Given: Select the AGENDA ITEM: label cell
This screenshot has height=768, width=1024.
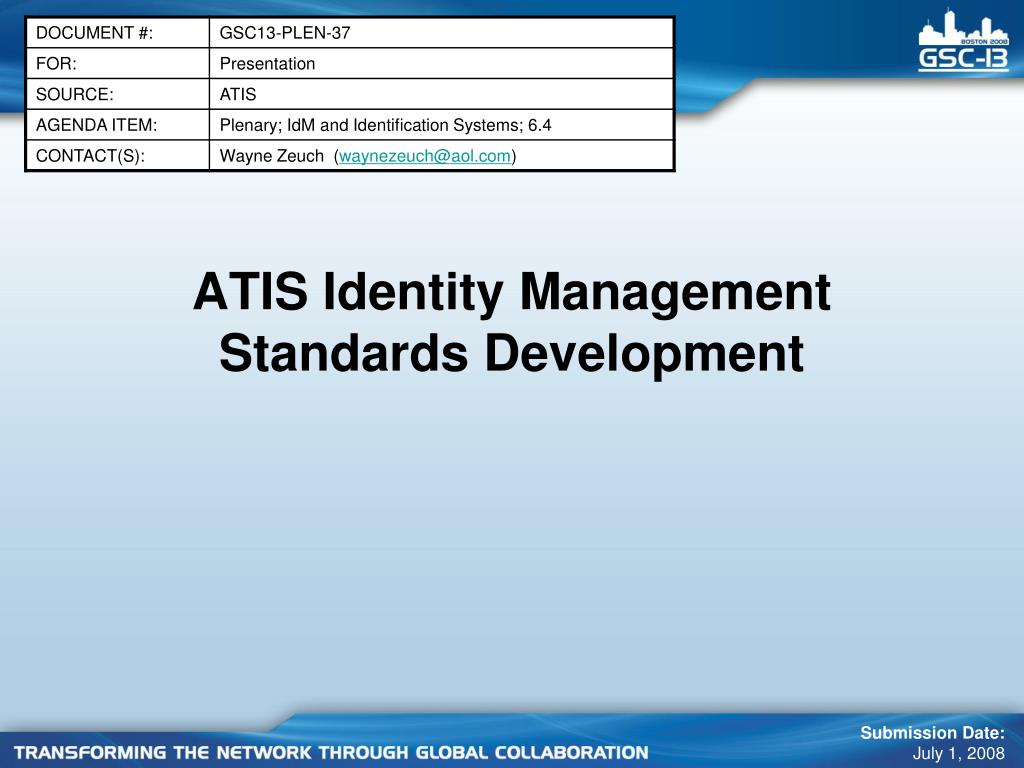Looking at the screenshot, I should 118,125.
